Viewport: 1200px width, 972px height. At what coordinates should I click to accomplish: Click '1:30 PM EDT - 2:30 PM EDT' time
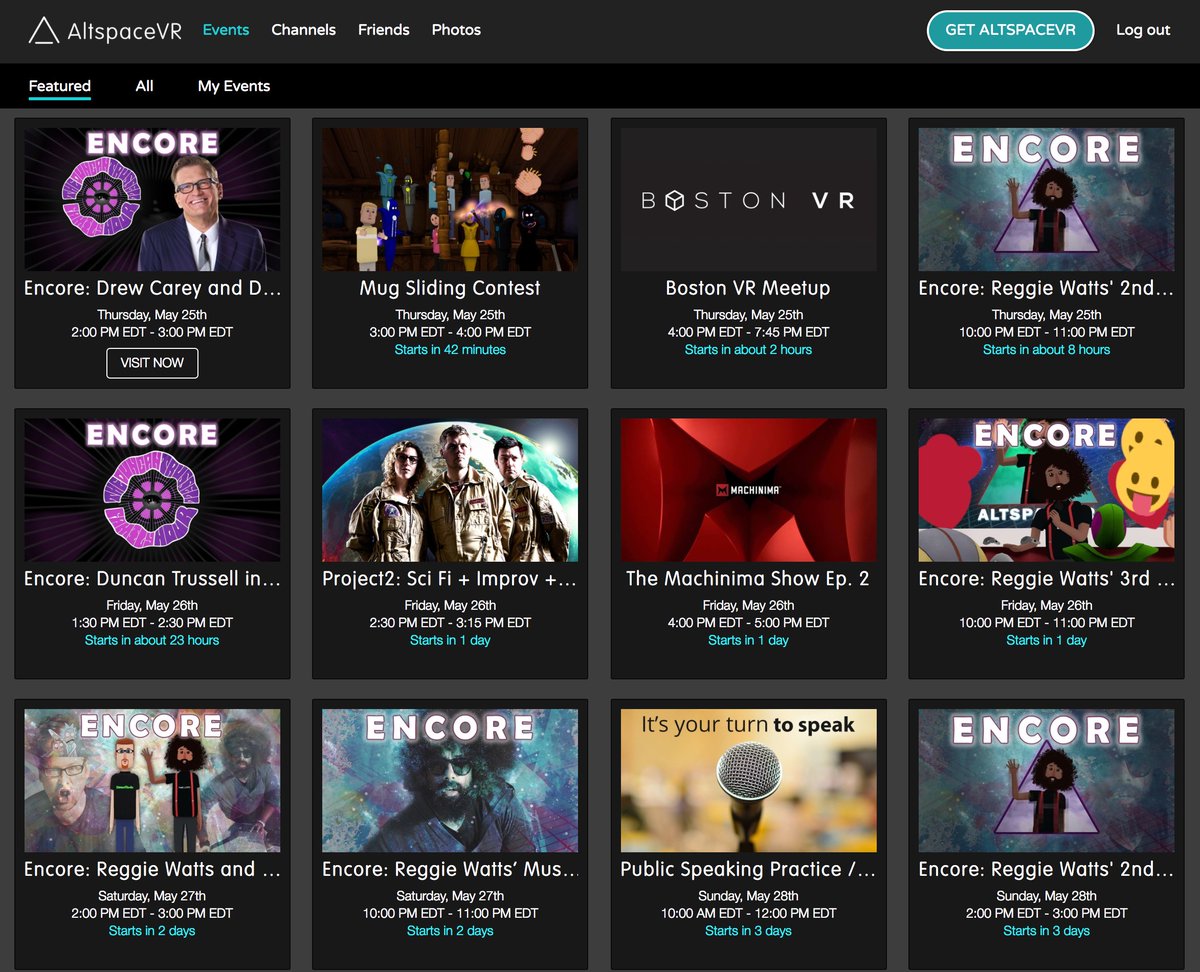(152, 623)
